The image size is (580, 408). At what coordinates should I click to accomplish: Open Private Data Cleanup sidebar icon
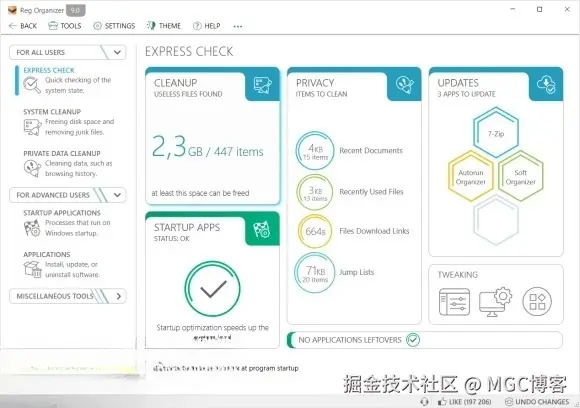(32, 169)
